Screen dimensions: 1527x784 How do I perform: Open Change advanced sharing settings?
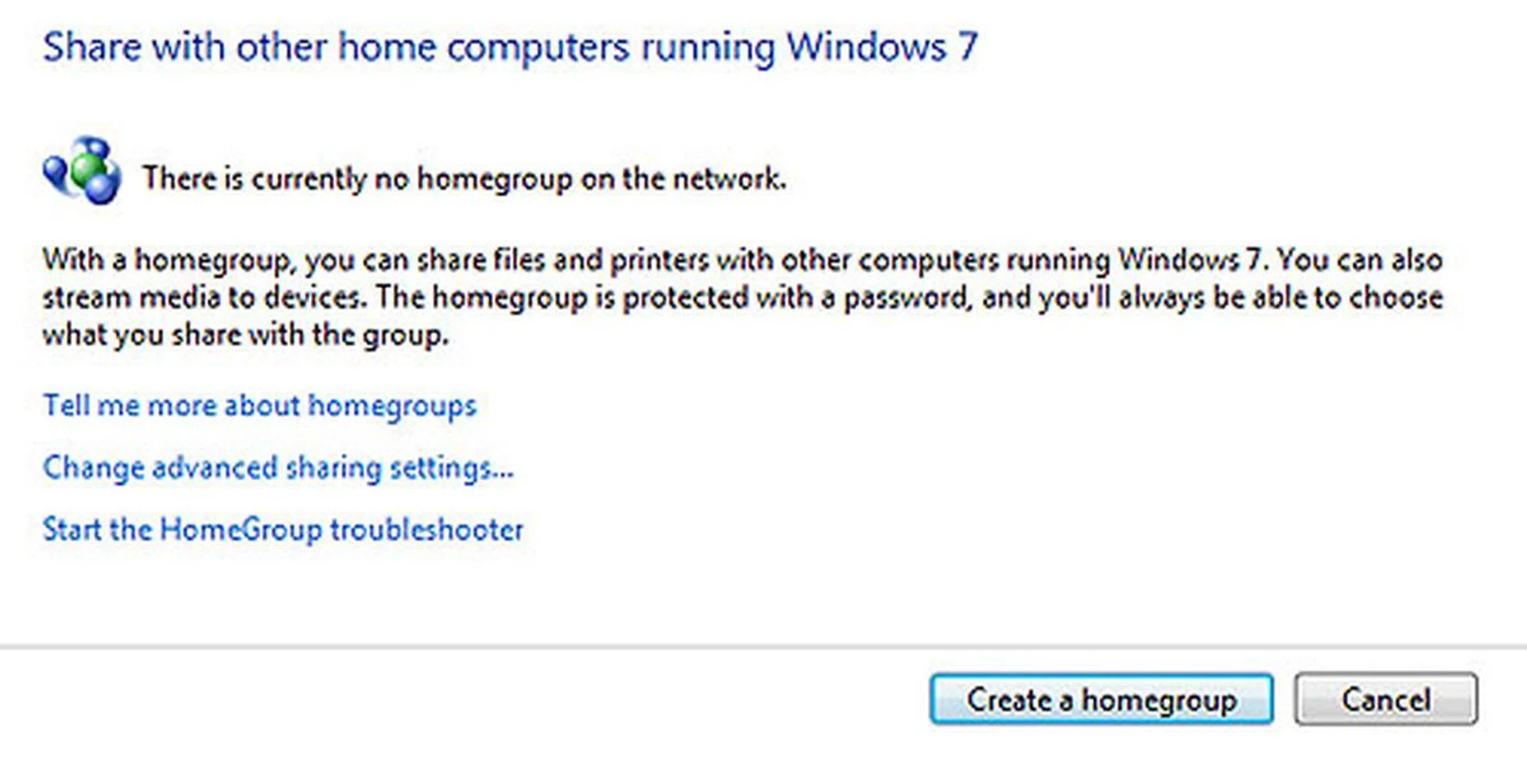[278, 468]
